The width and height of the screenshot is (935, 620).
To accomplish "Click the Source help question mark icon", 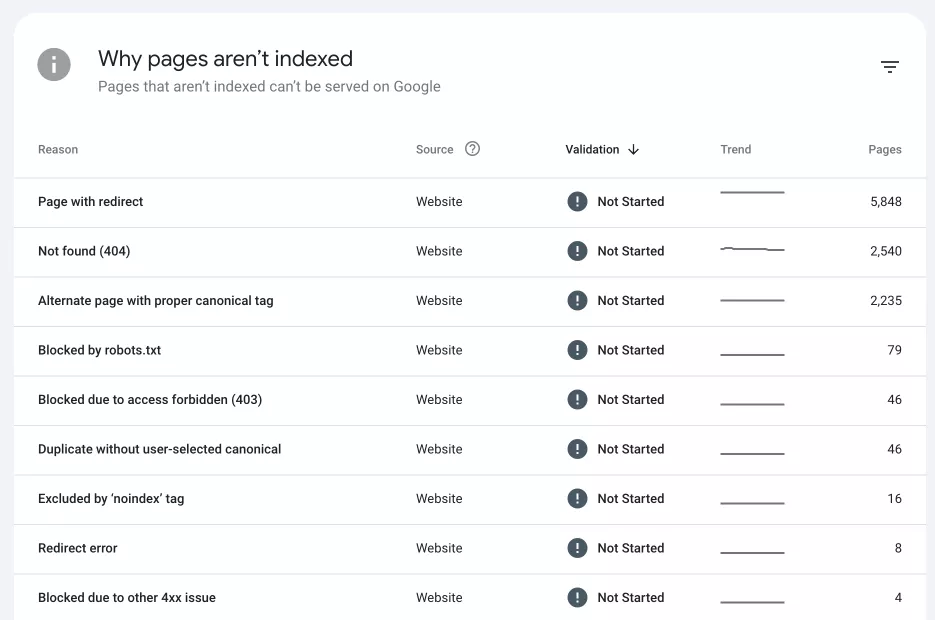I will [472, 148].
